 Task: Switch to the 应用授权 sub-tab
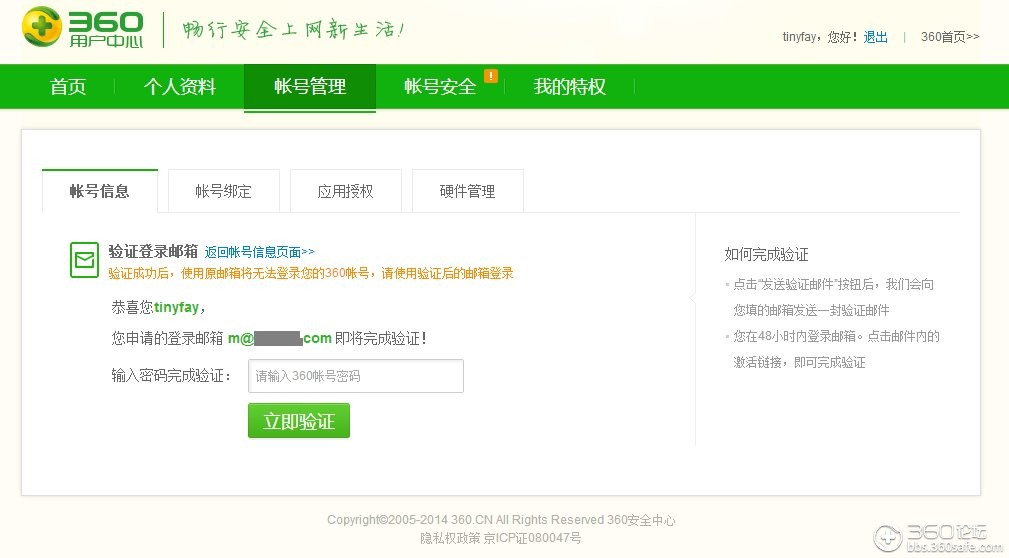coord(346,191)
